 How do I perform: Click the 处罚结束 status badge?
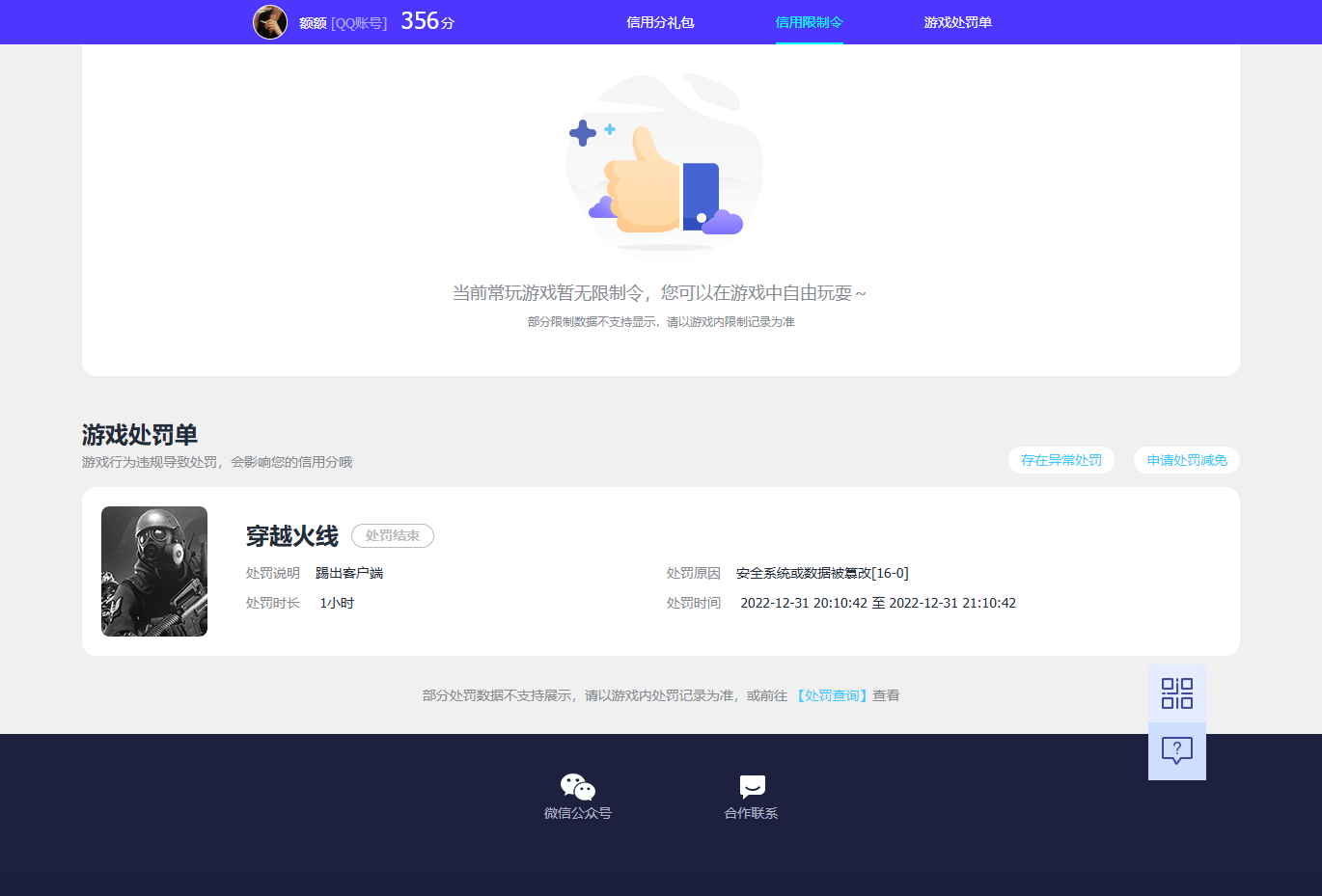point(392,535)
